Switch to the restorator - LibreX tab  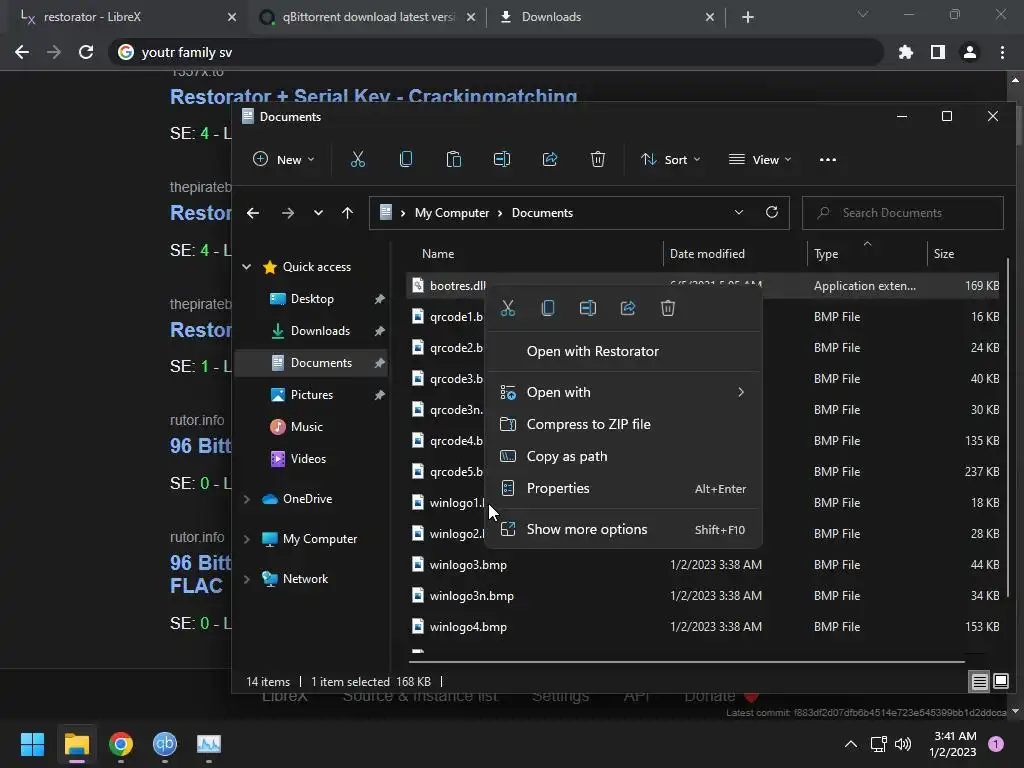point(124,17)
